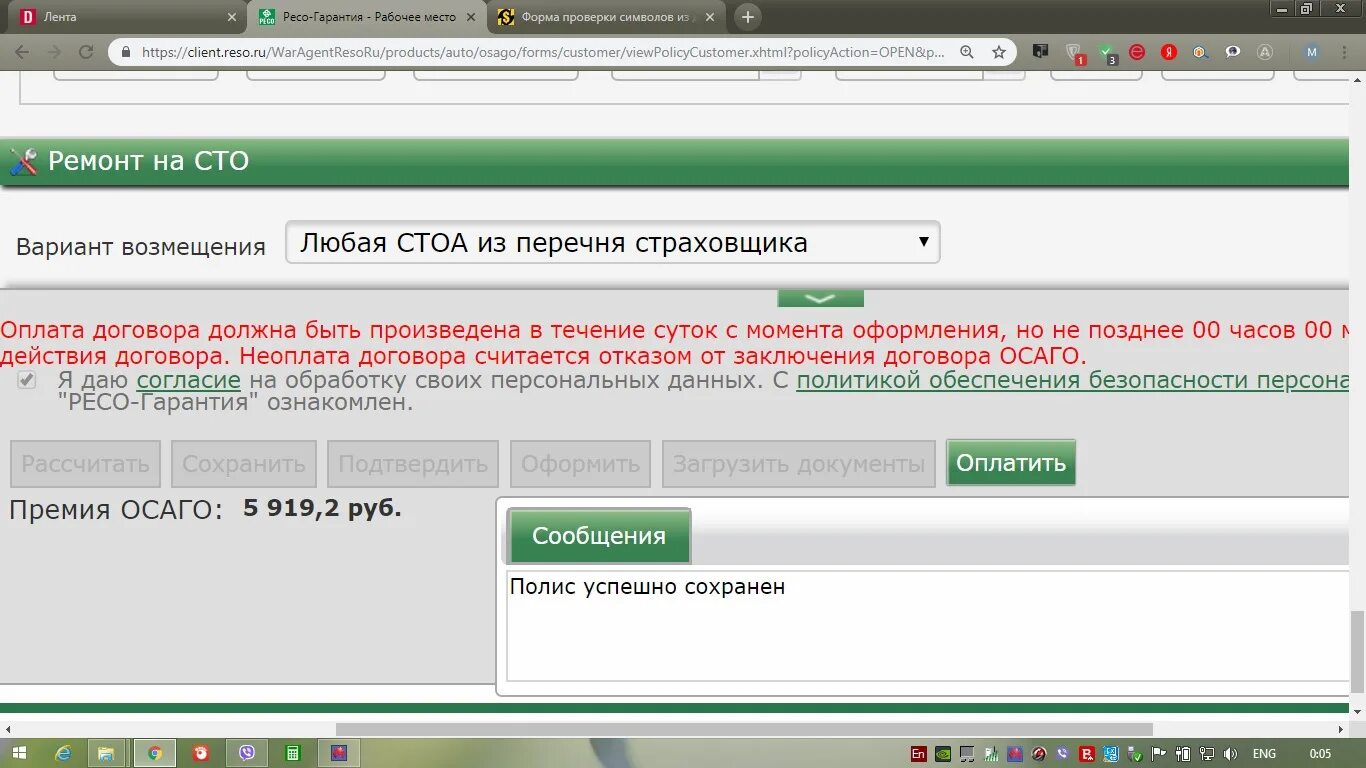Click the NVIDIA tray icon
This screenshot has width=1366, height=768.
click(943, 754)
